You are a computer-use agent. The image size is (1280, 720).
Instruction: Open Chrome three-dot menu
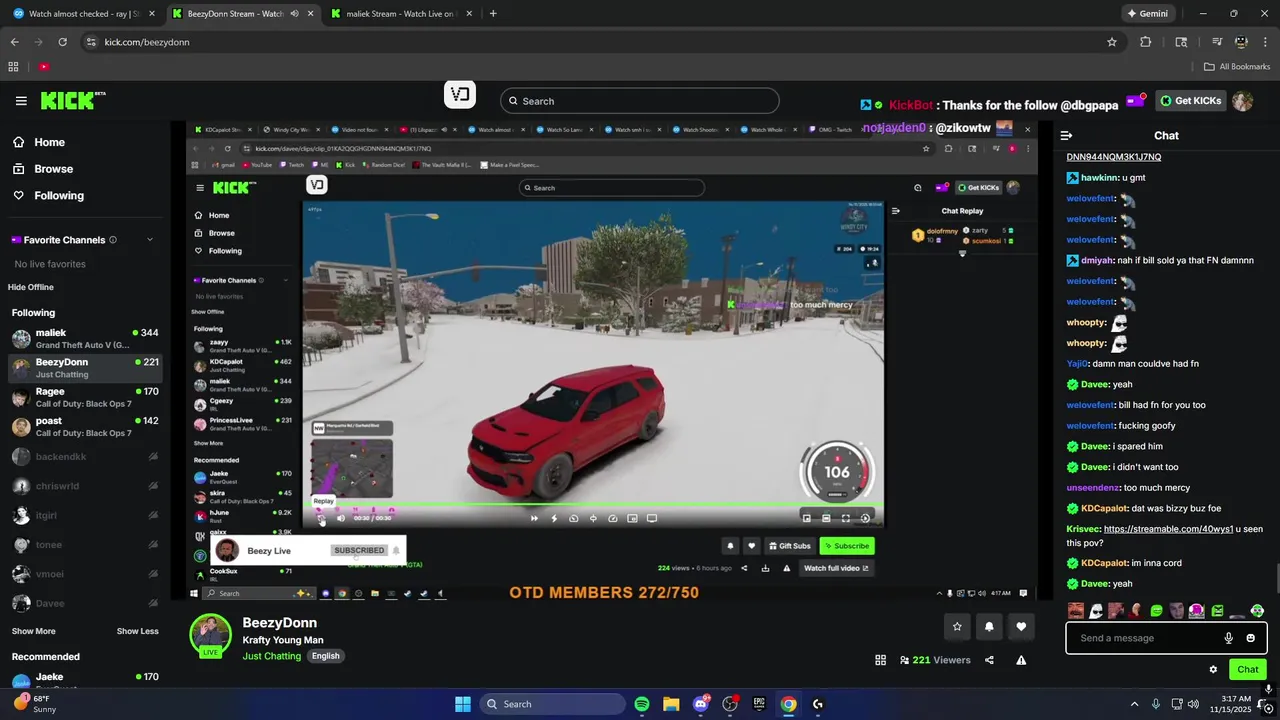pos(1265,42)
